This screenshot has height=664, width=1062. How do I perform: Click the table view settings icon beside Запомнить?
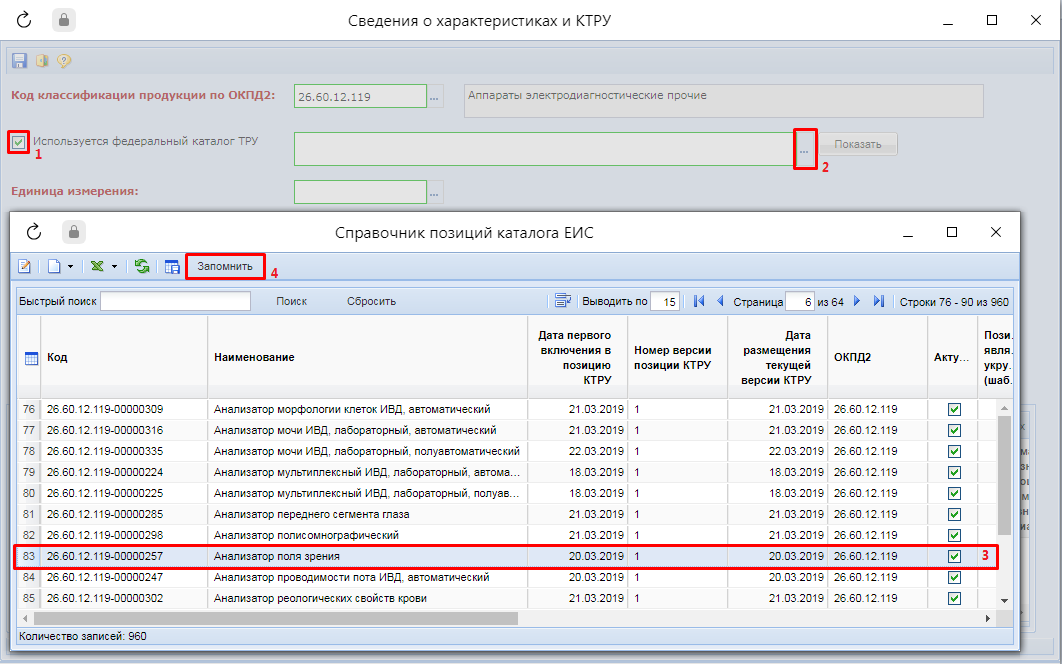tap(172, 267)
